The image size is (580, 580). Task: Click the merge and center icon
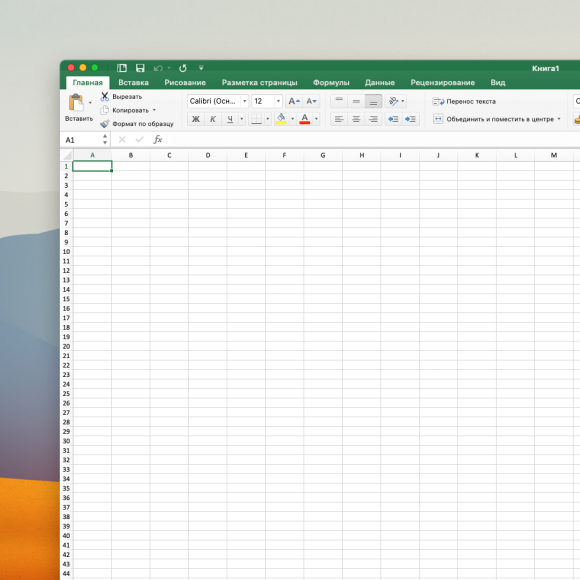438,119
